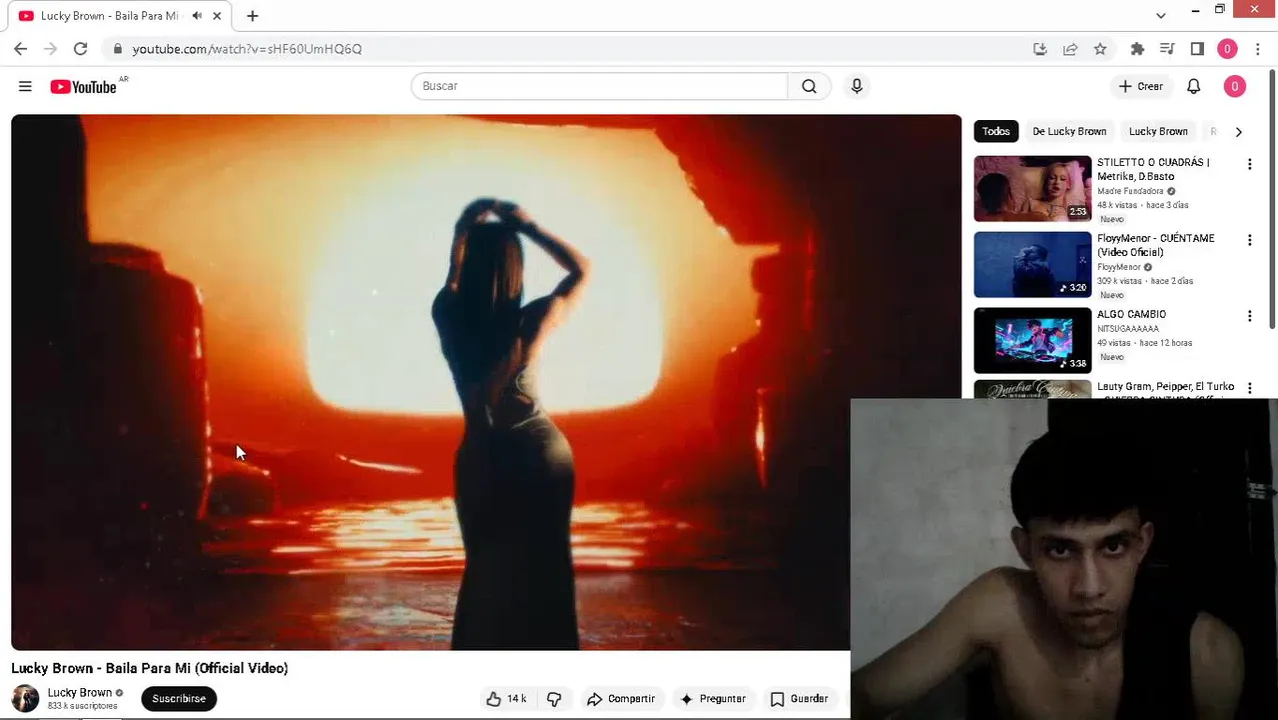Screen dimensions: 1278x720
Task: Open ALGO CAMBIO video thumbnail
Action: coord(1032,341)
